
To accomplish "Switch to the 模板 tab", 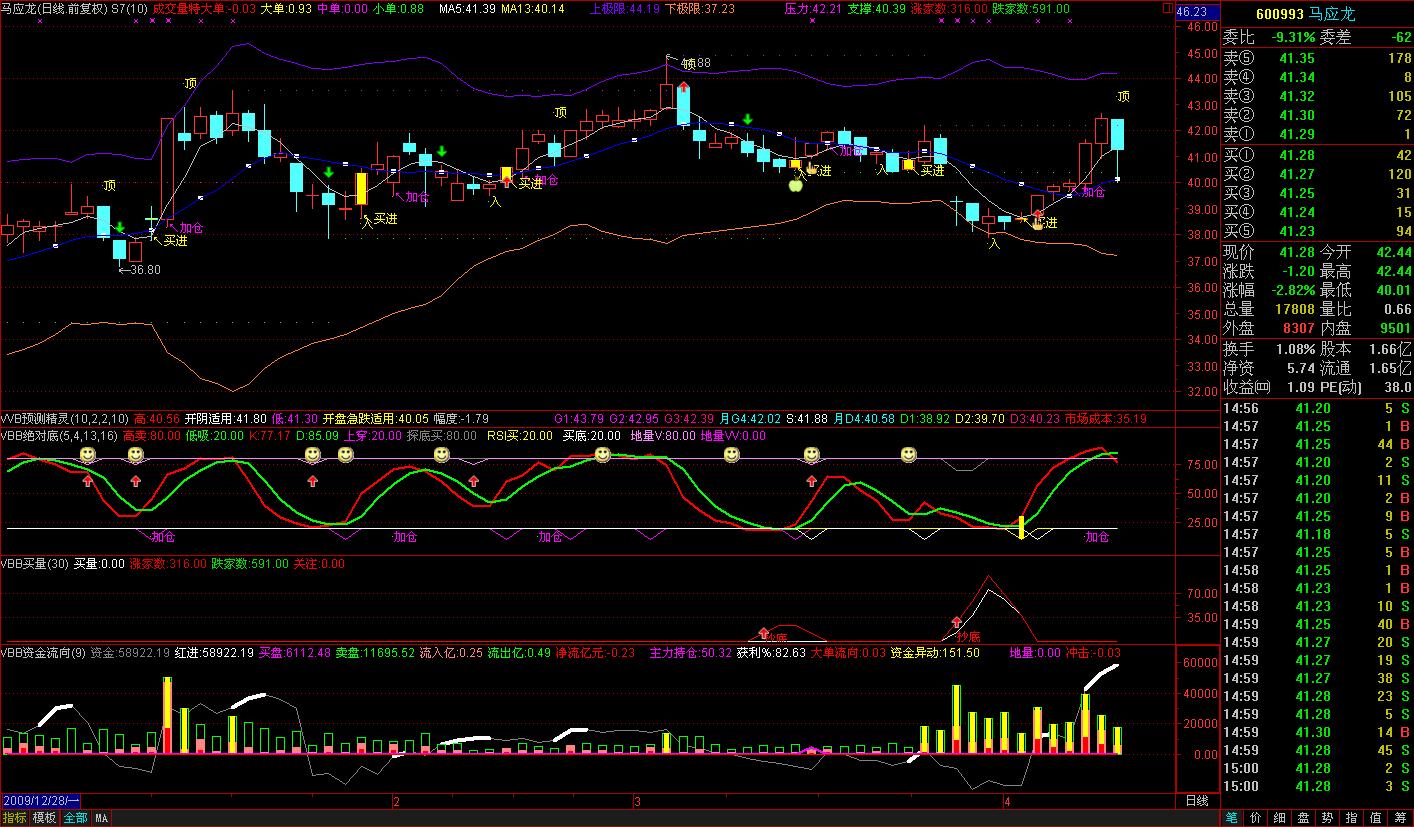I will coord(44,818).
